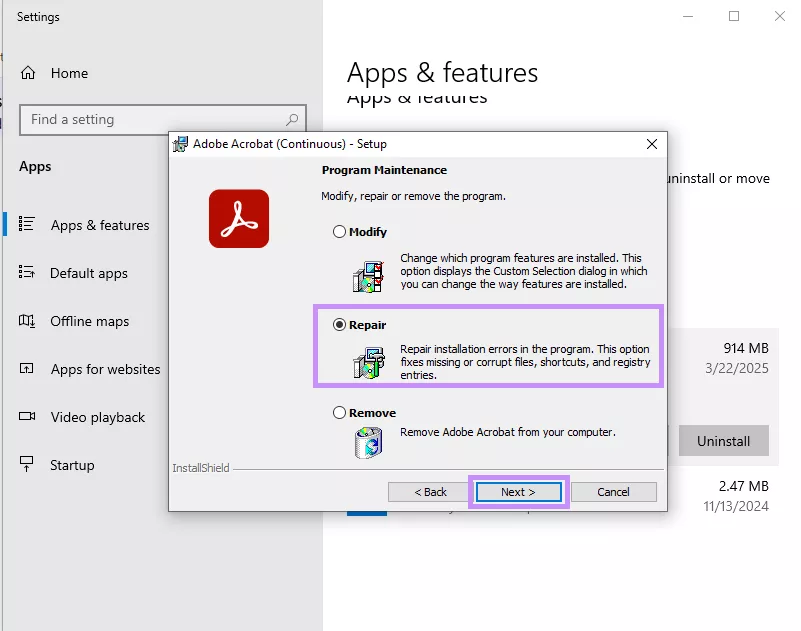Select the Modify radio button
The height and width of the screenshot is (631, 801).
pos(339,231)
